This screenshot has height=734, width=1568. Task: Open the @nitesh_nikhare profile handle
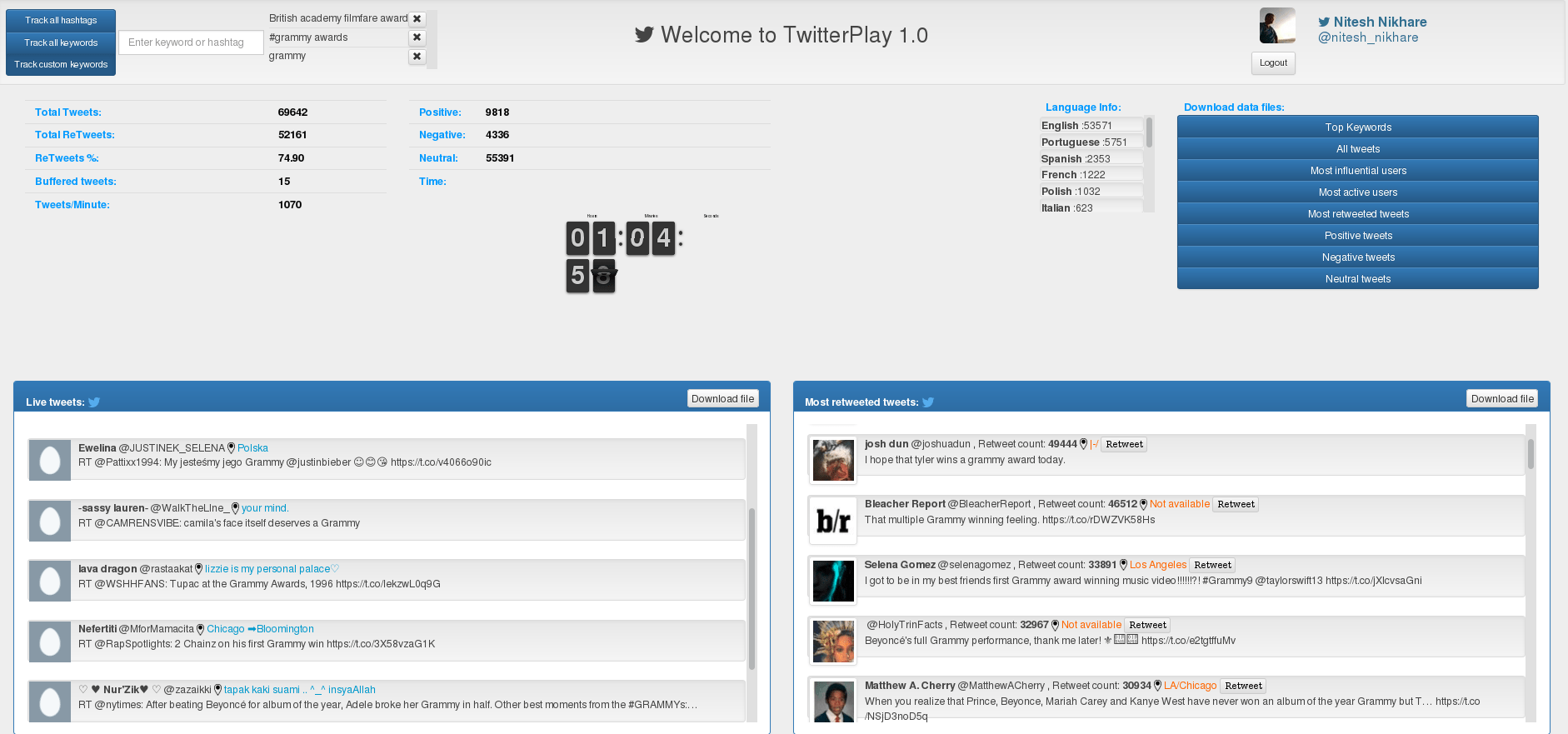pyautogui.click(x=1368, y=37)
